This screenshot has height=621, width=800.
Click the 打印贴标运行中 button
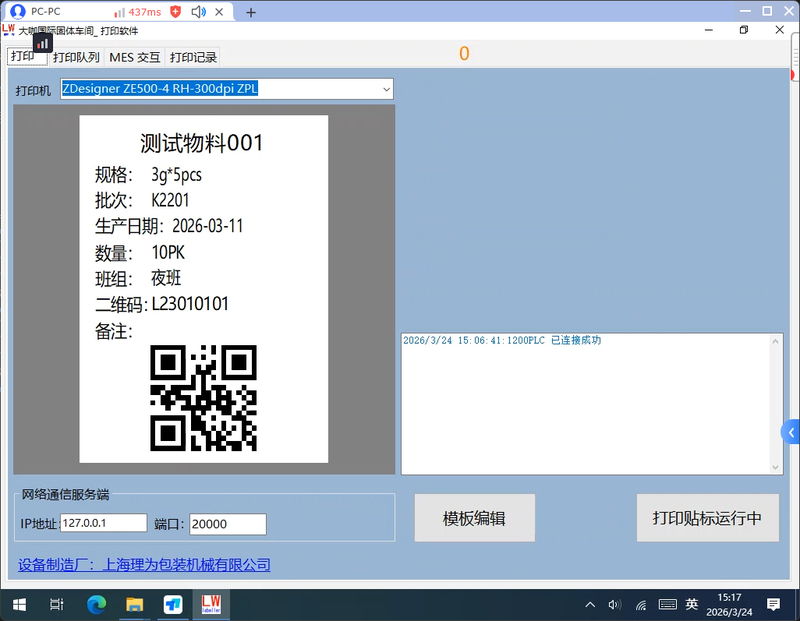pyautogui.click(x=708, y=518)
